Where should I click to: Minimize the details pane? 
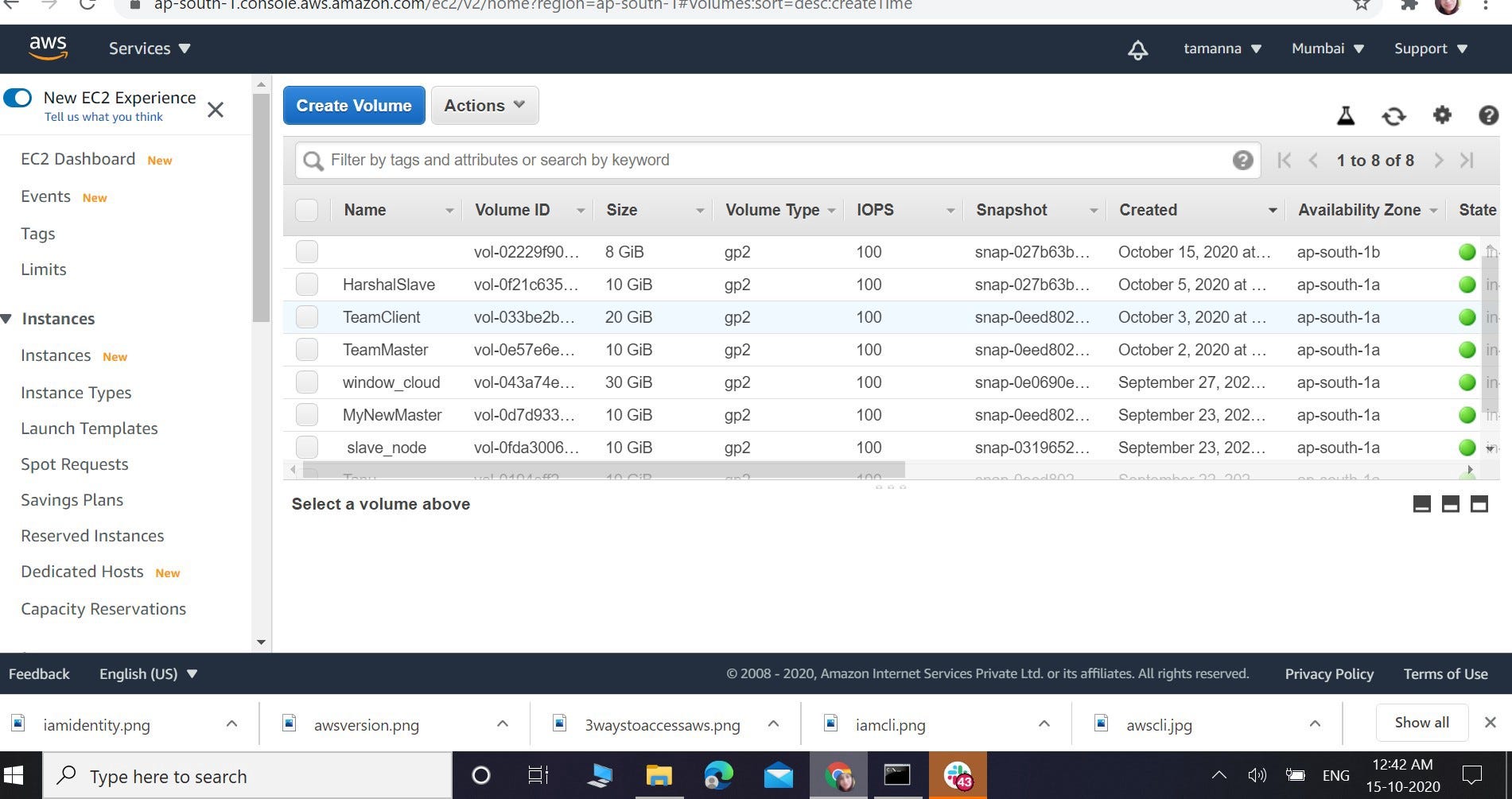point(1422,504)
